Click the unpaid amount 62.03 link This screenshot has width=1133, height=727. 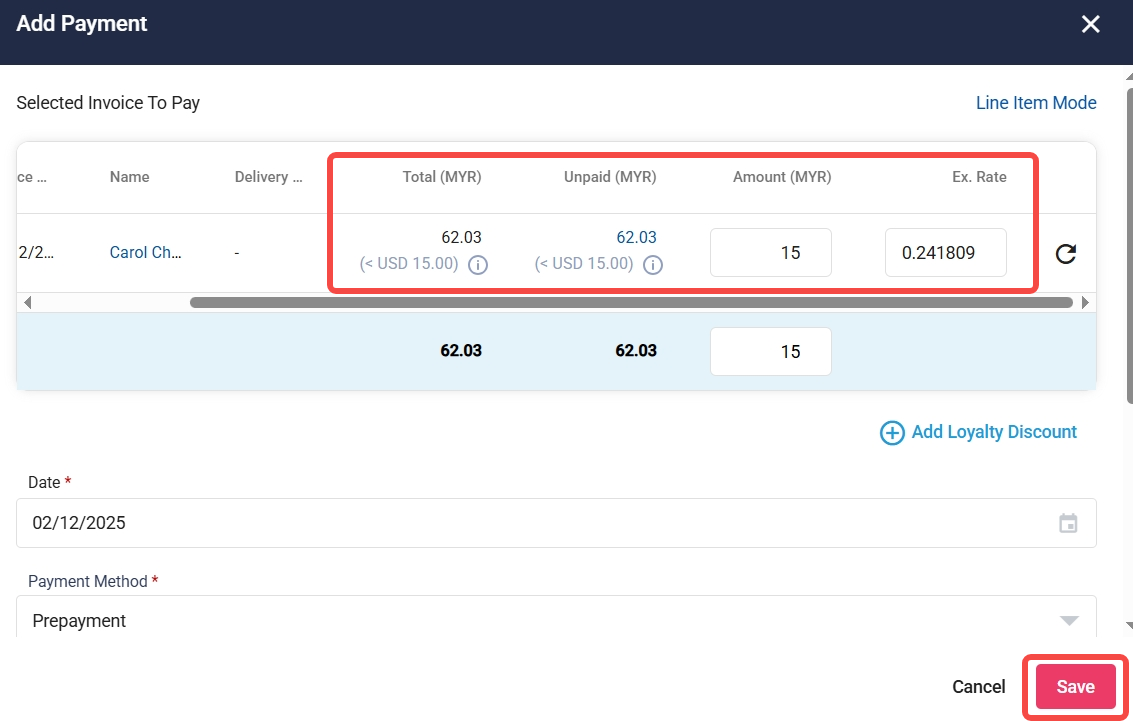click(x=636, y=237)
